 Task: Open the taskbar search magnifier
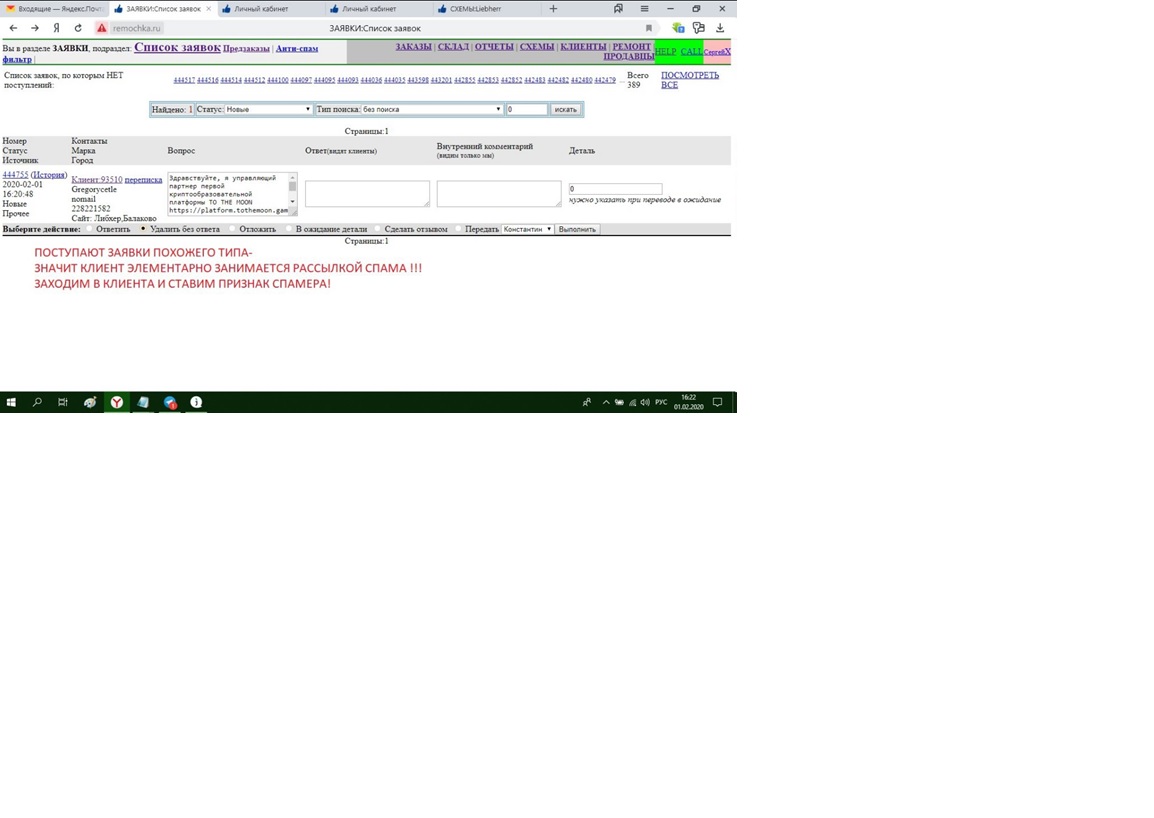pyautogui.click(x=38, y=402)
